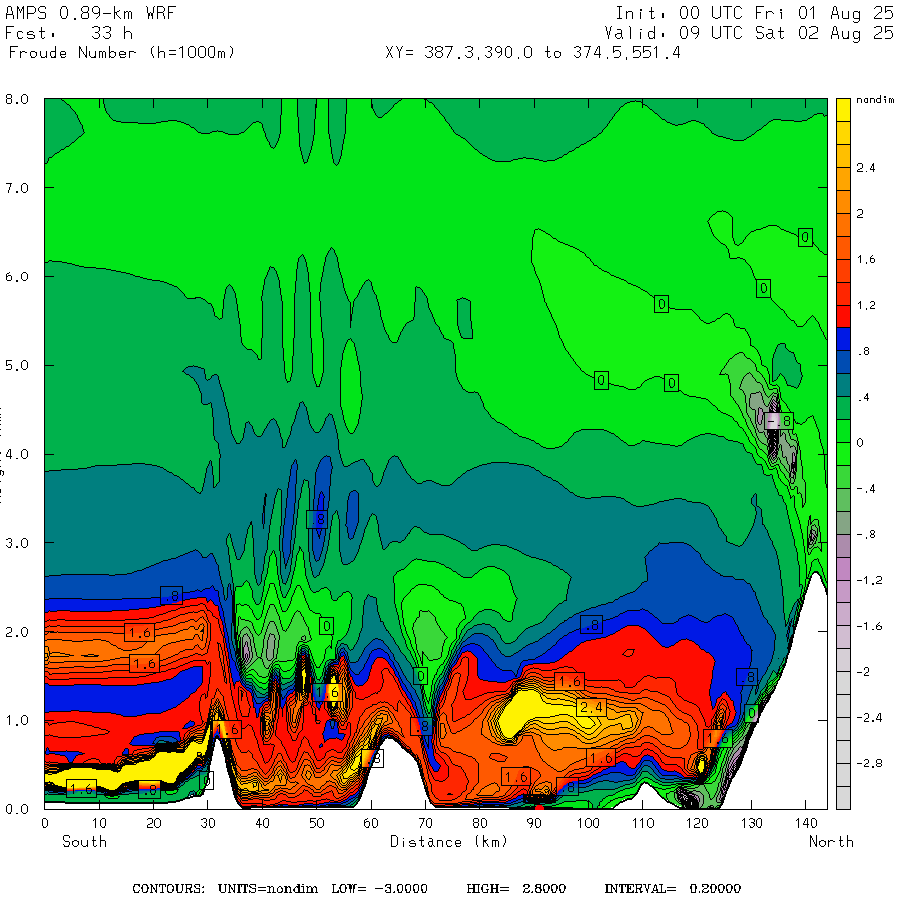
Task: Click the colorbar tick label ".4"
Action: 863,397
